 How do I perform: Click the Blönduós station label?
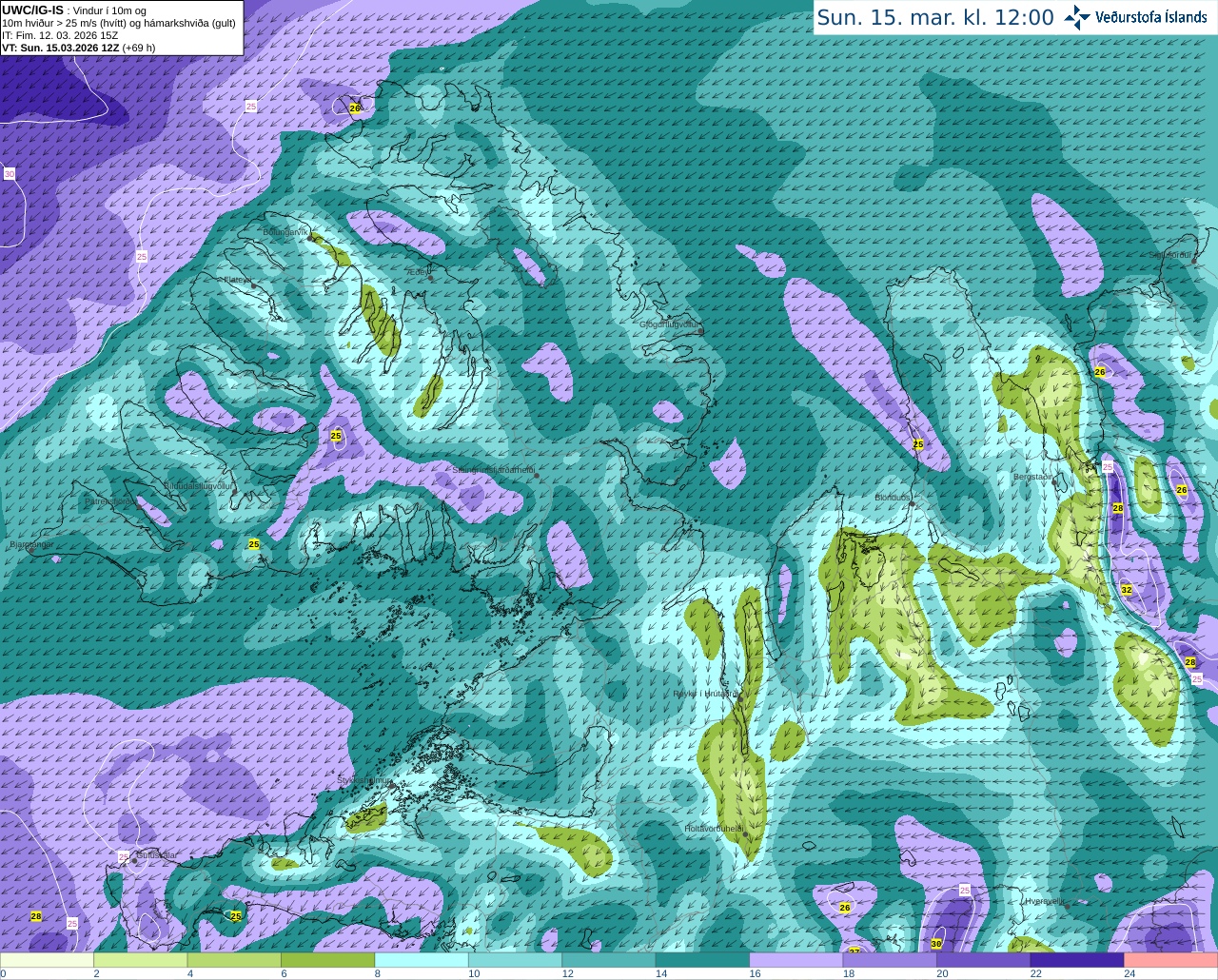coord(893,498)
